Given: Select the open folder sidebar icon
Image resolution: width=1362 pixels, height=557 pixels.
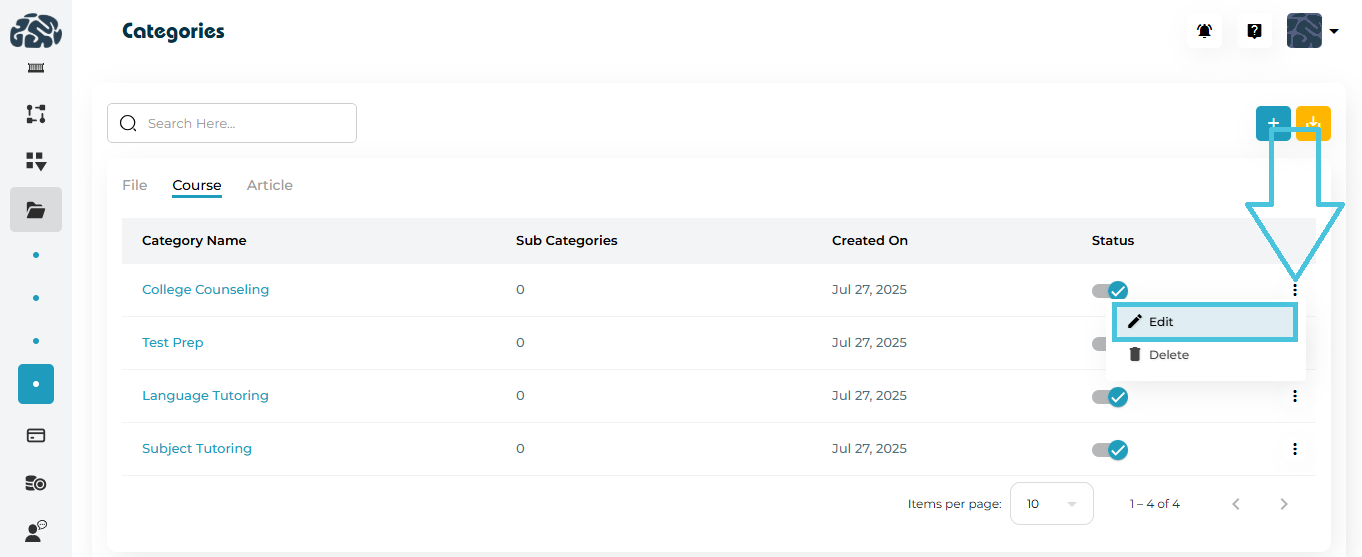Looking at the screenshot, I should (x=36, y=210).
